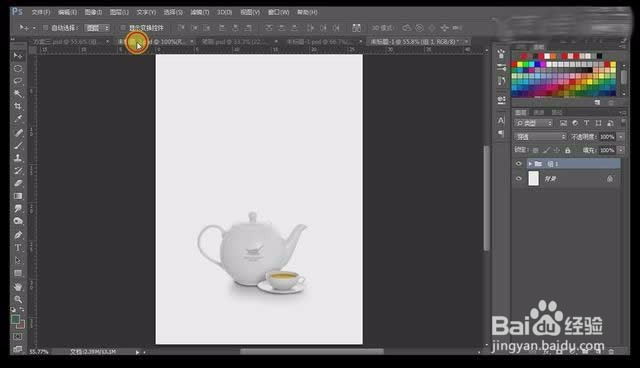Open the layer filter type dropdown

pyautogui.click(x=533, y=123)
